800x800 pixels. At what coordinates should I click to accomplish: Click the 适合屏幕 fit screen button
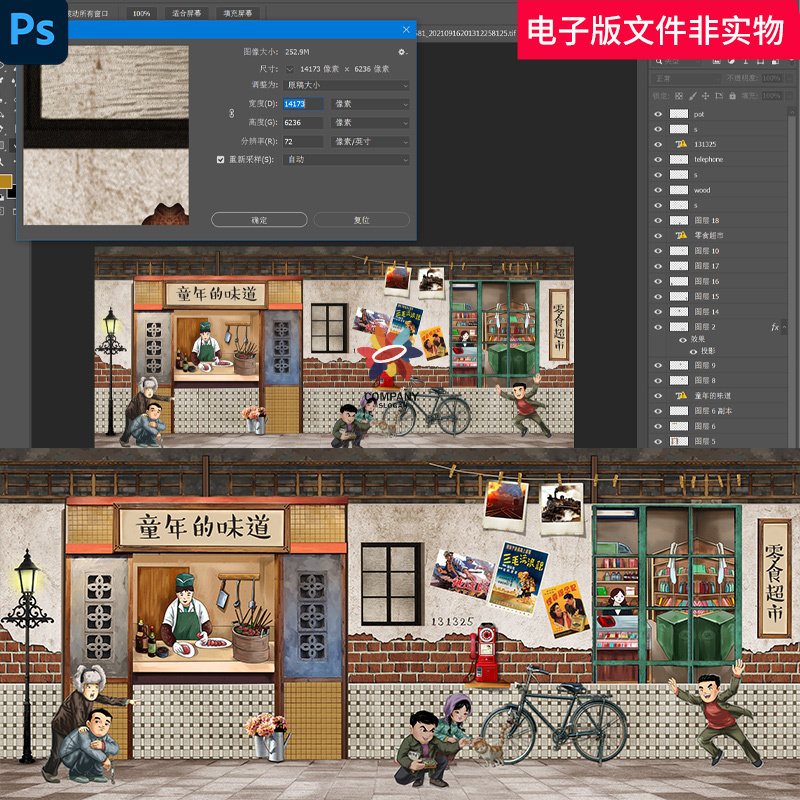coord(186,13)
